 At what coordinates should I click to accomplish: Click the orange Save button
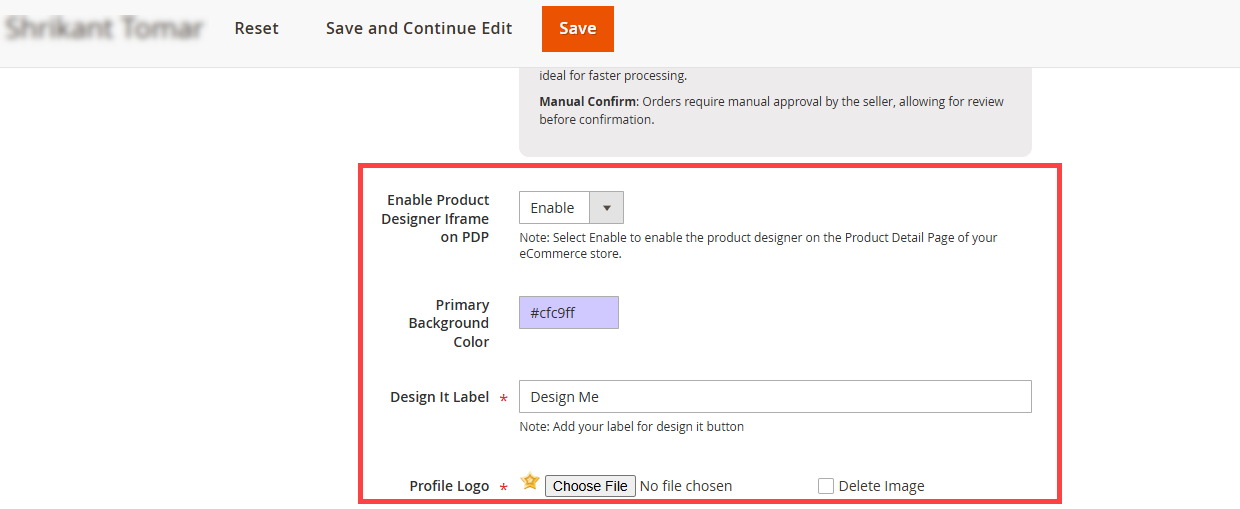coord(578,28)
